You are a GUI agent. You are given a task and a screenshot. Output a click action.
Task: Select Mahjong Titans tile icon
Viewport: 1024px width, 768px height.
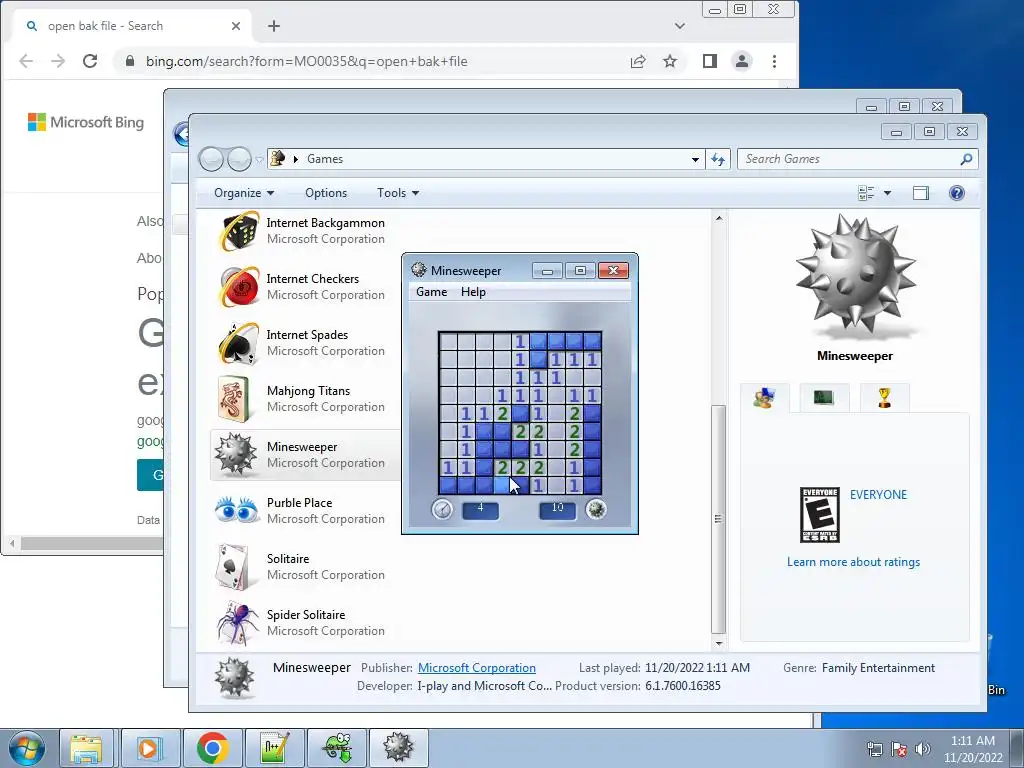click(234, 399)
